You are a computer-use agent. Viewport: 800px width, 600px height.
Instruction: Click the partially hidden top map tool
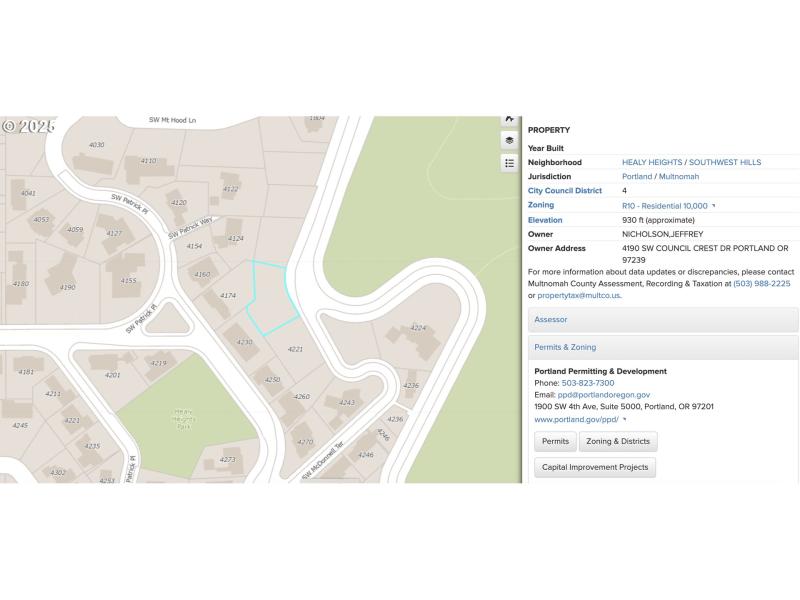click(x=509, y=120)
